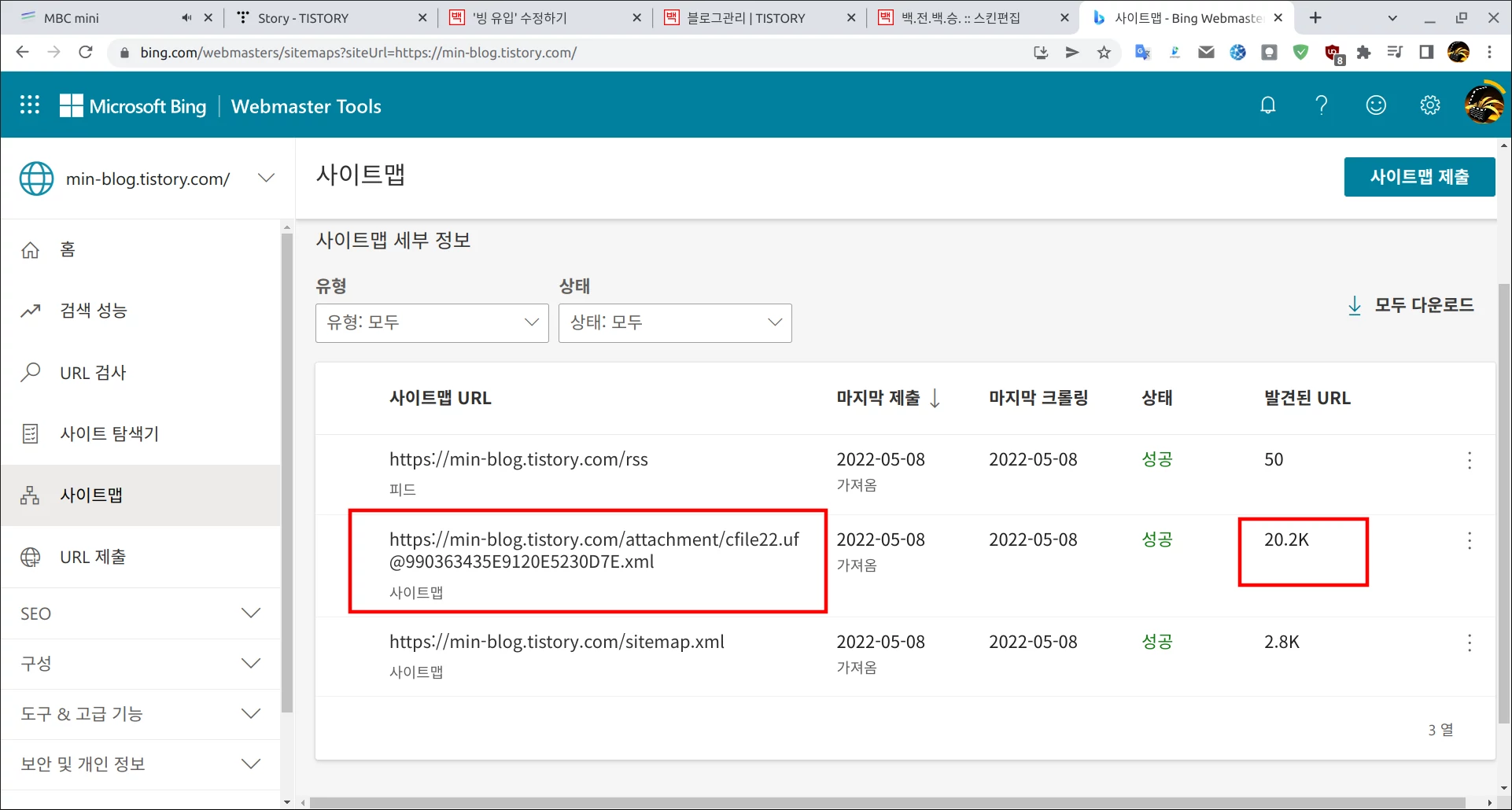The image size is (1512, 810).
Task: Open the help question mark icon
Action: click(x=1322, y=105)
